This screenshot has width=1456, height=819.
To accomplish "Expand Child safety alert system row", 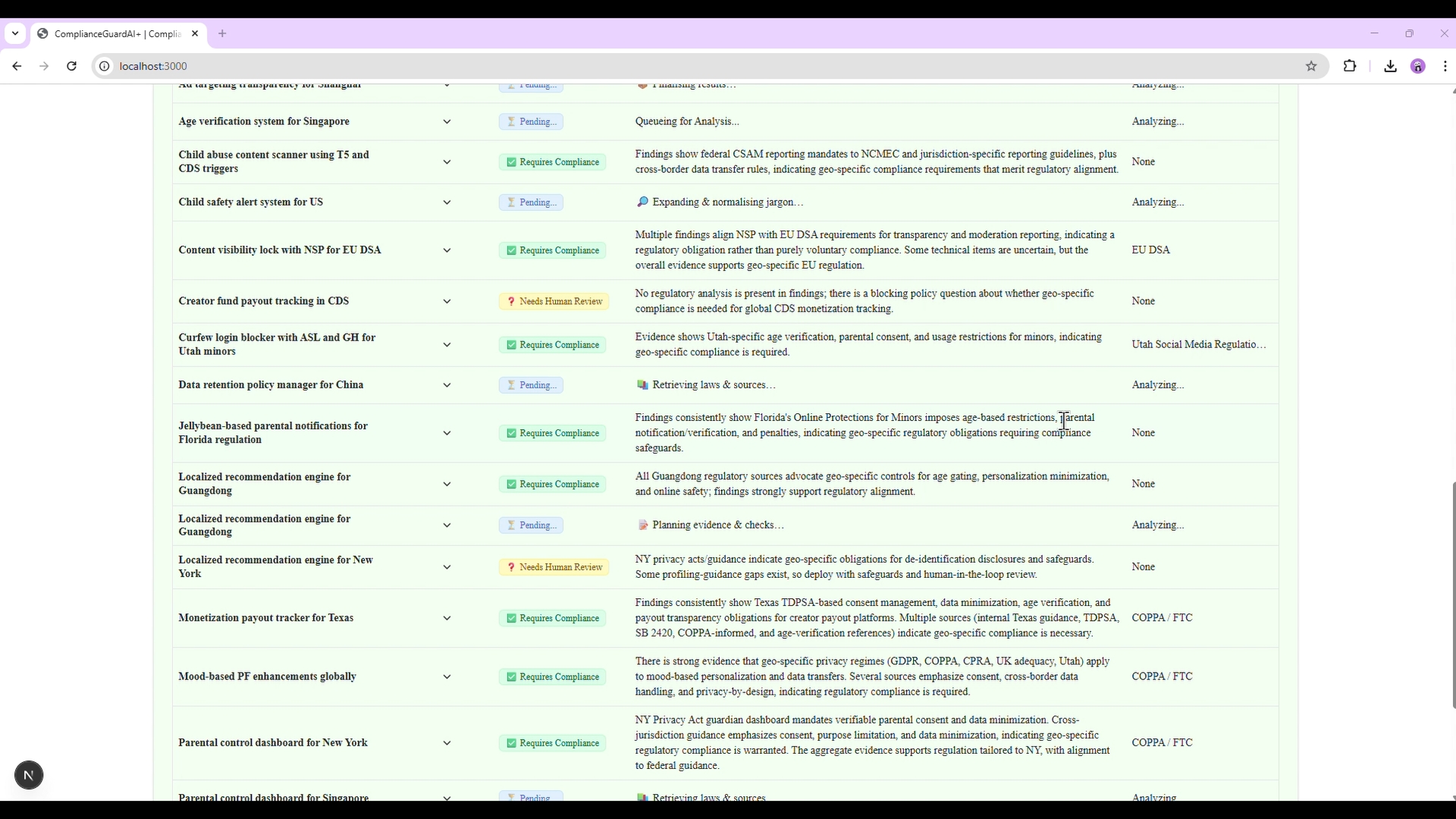I will 447,202.
